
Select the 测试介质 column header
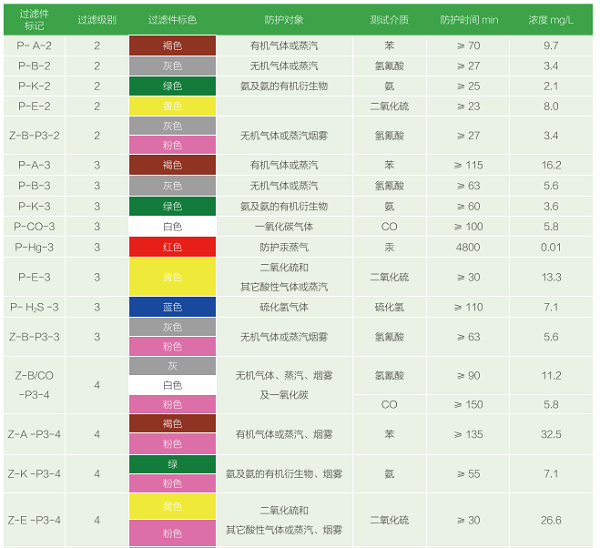coord(389,19)
